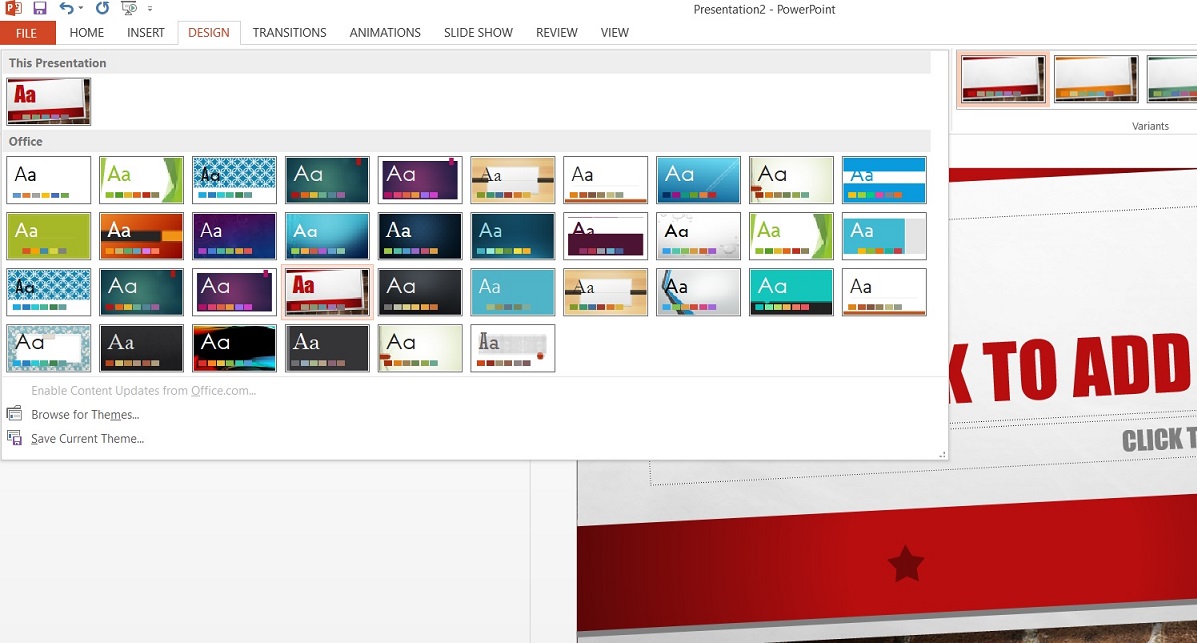
Task: Choose Browse for Themes option
Action: click(85, 415)
